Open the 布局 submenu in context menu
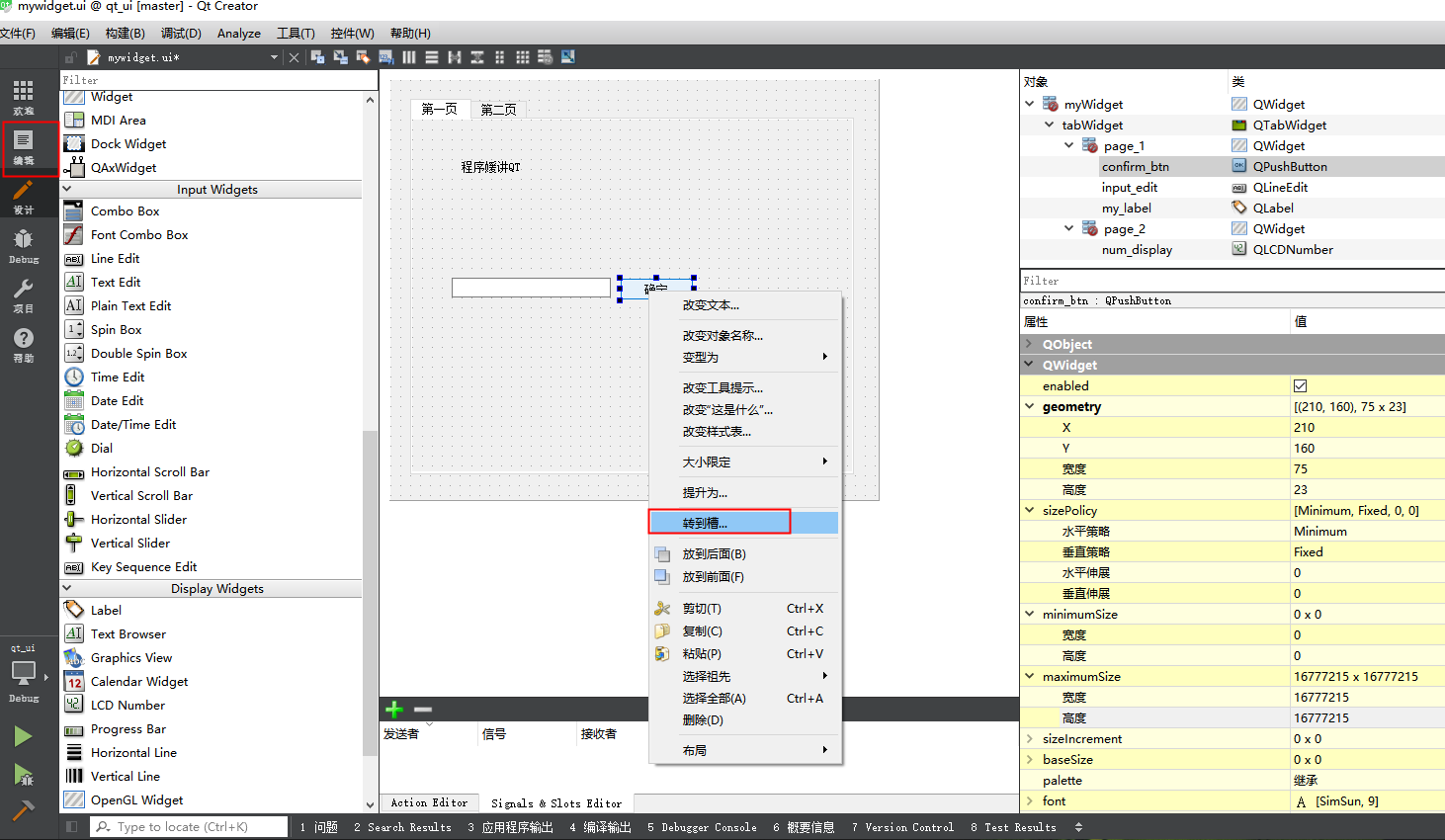 (x=743, y=750)
